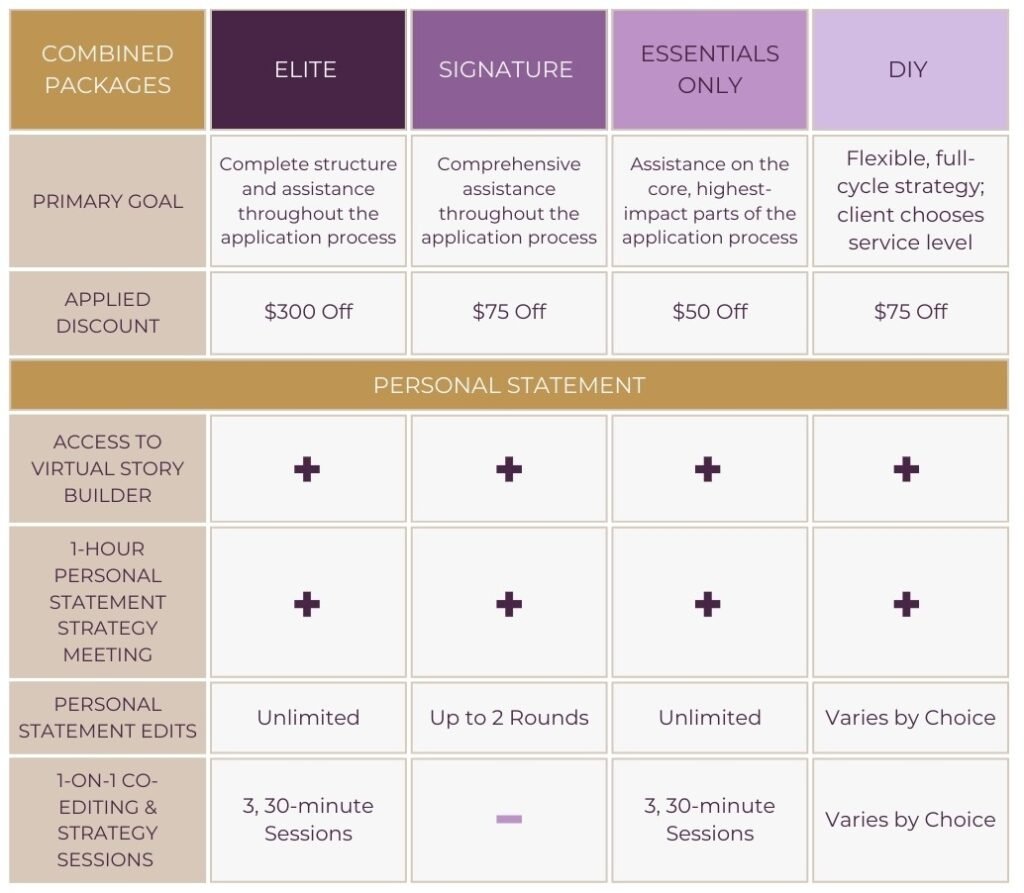The width and height of the screenshot is (1024, 893).
Task: Click the Signature Virtual Story Builder plus icon
Action: point(509,469)
